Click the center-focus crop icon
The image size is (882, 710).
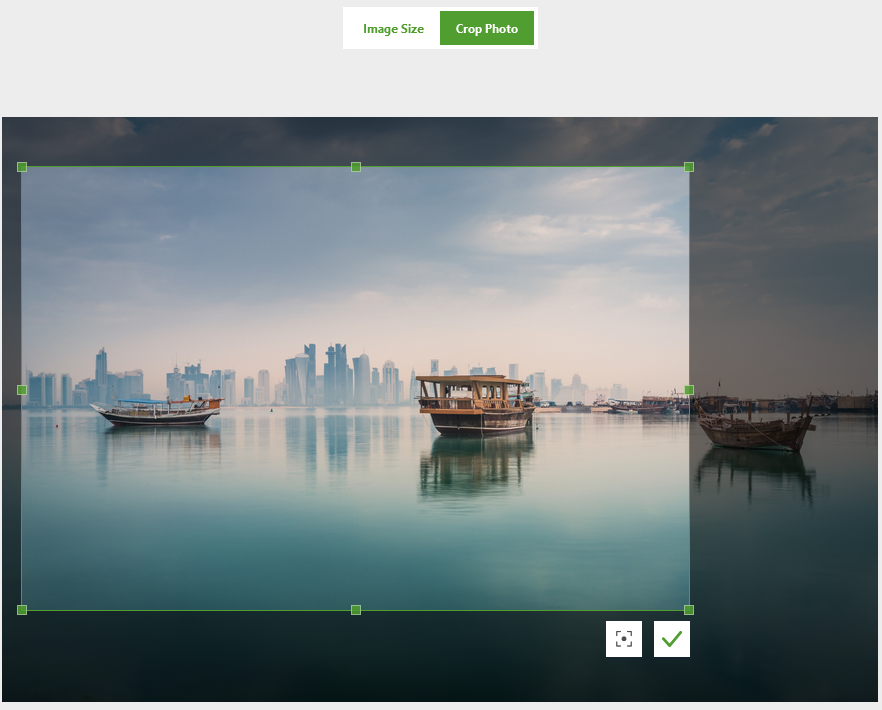(624, 639)
